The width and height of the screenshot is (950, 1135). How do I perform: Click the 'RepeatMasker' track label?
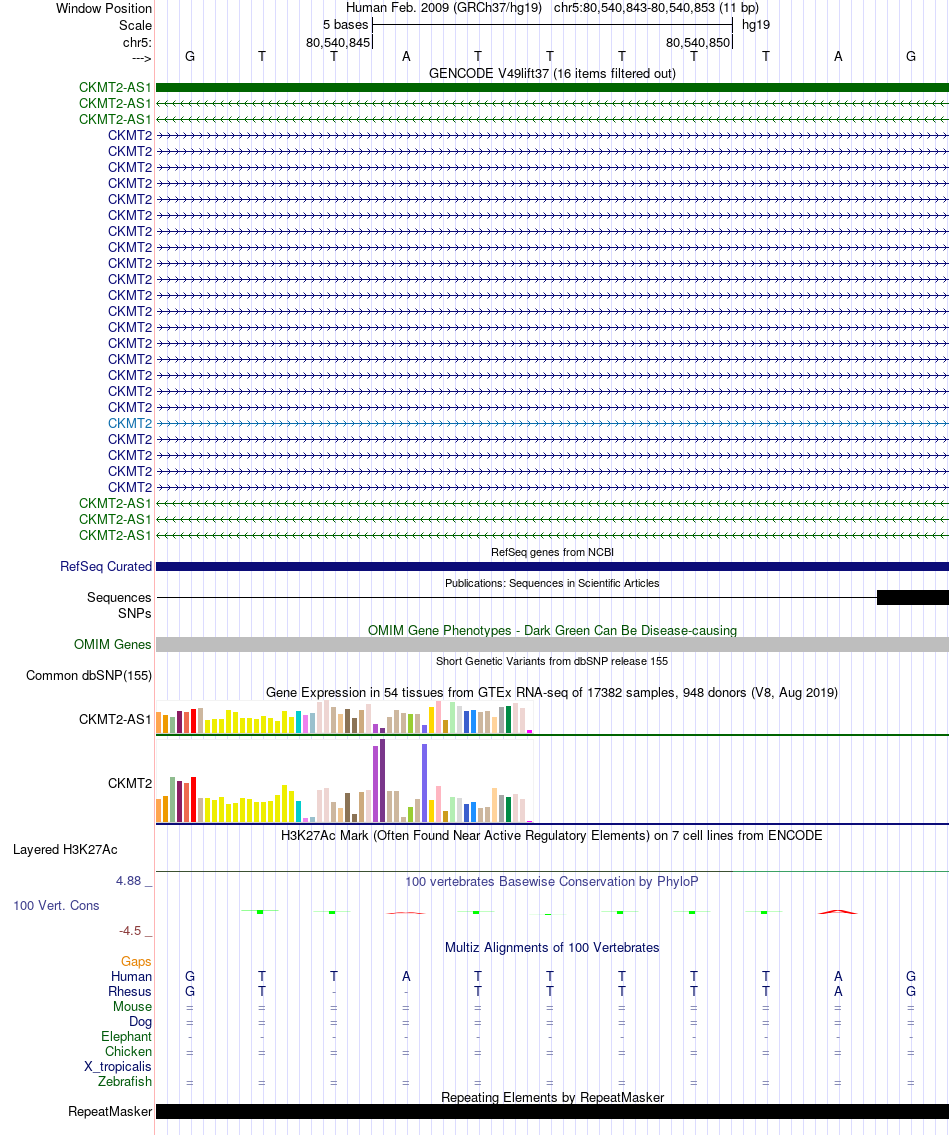coord(110,1112)
